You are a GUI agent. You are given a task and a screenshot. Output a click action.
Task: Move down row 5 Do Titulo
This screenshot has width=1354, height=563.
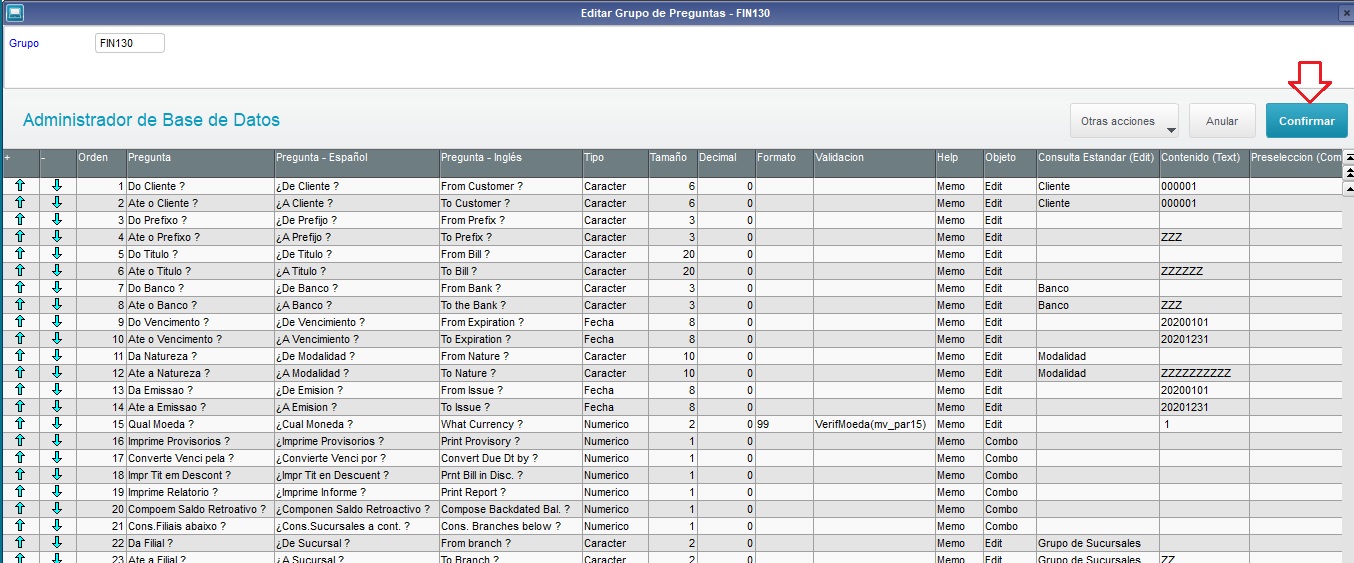point(56,254)
